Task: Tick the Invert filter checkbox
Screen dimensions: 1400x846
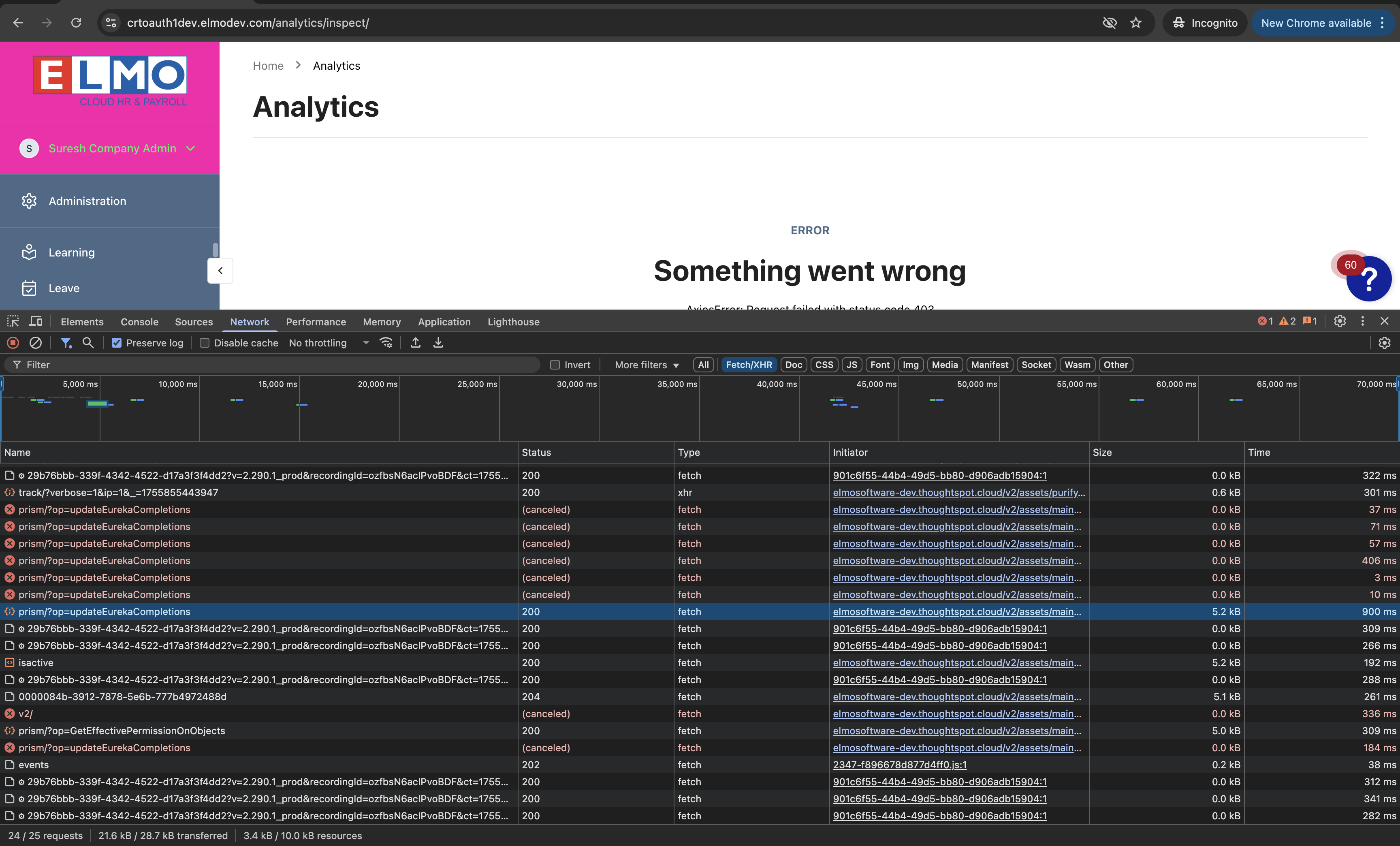Action: pyautogui.click(x=555, y=365)
